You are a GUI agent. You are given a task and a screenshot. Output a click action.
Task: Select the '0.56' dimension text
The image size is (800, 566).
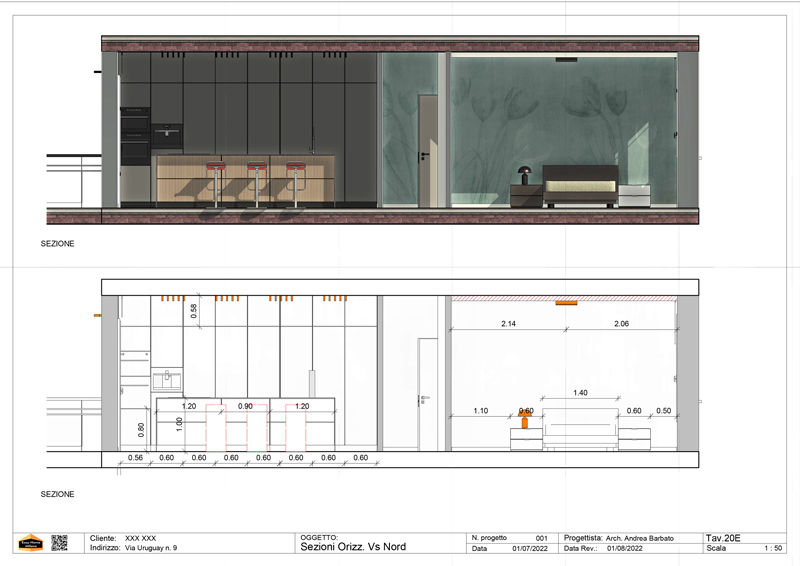tap(135, 457)
